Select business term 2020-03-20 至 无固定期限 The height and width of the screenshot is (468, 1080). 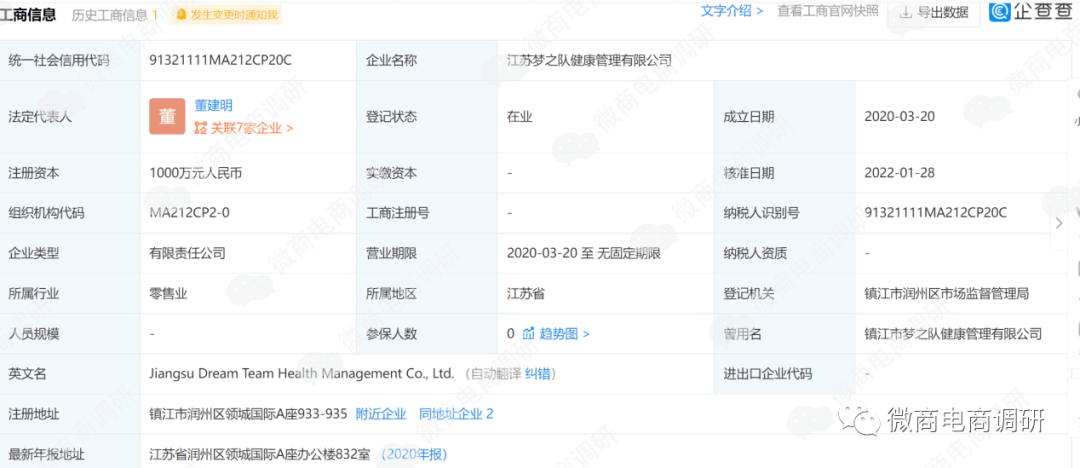click(584, 254)
